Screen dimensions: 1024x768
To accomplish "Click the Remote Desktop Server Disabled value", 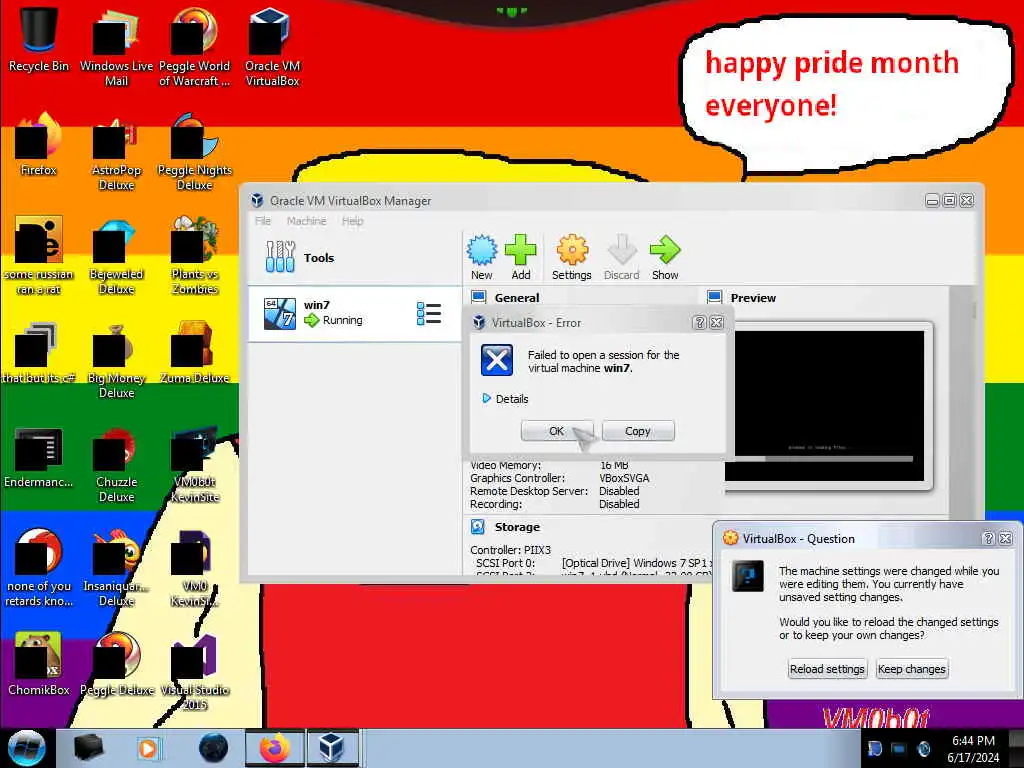I will point(619,491).
